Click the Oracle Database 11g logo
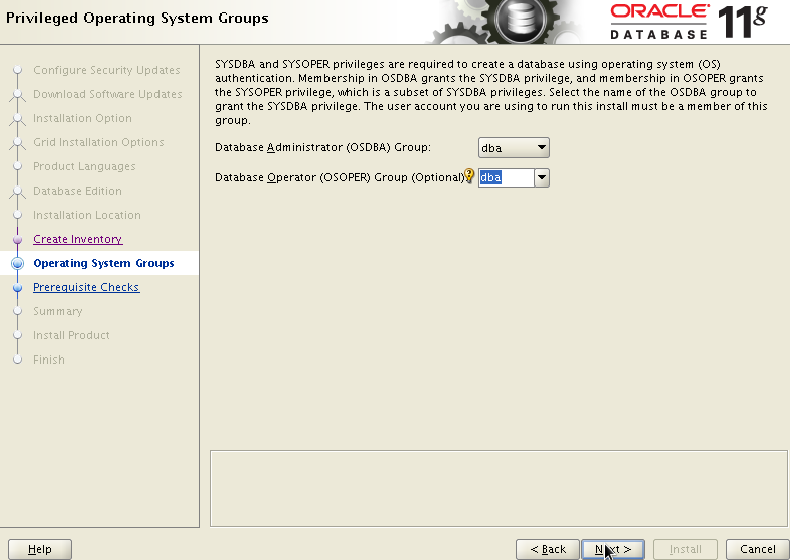The height and width of the screenshot is (560, 790). click(689, 21)
